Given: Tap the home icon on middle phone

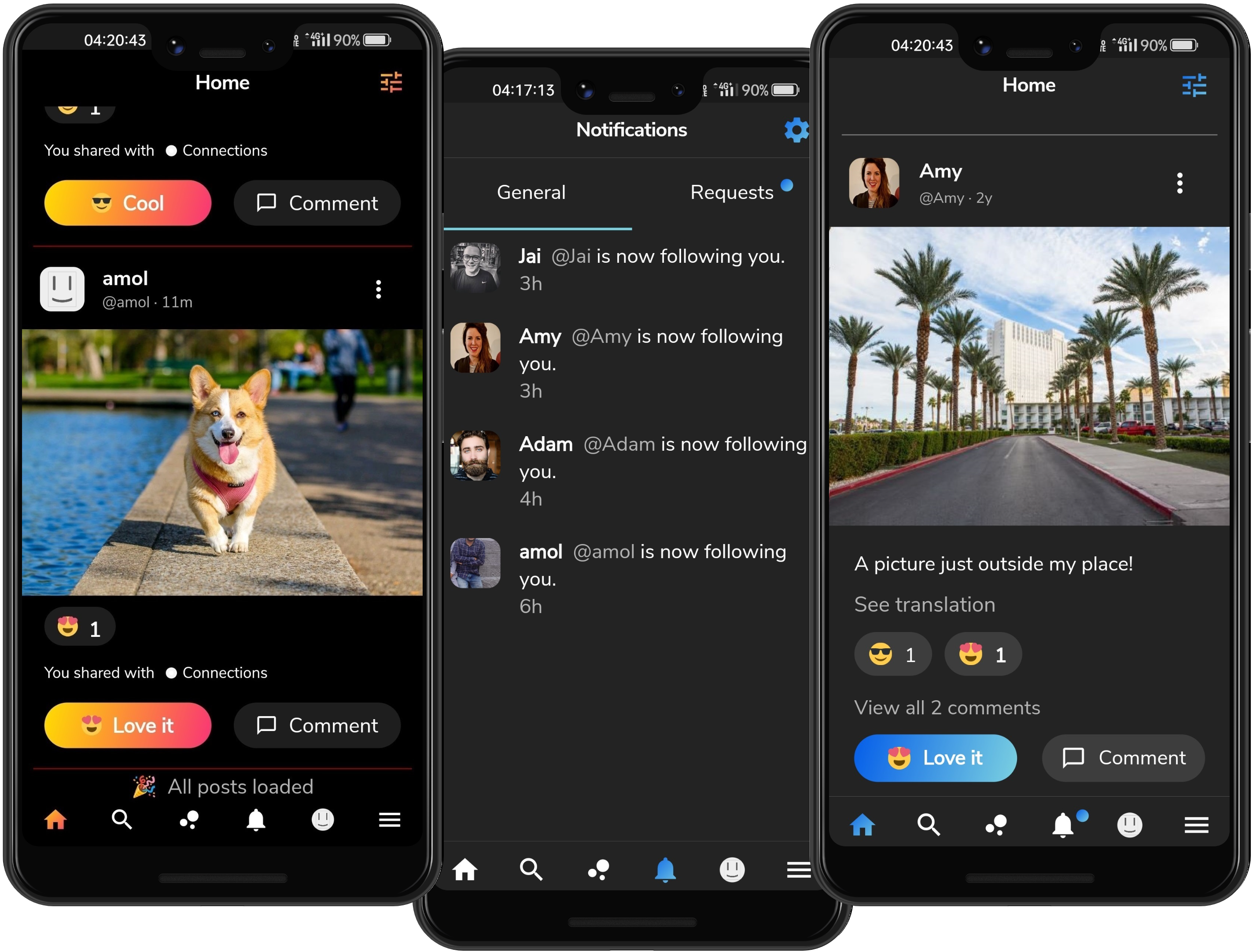Looking at the screenshot, I should pyautogui.click(x=465, y=869).
